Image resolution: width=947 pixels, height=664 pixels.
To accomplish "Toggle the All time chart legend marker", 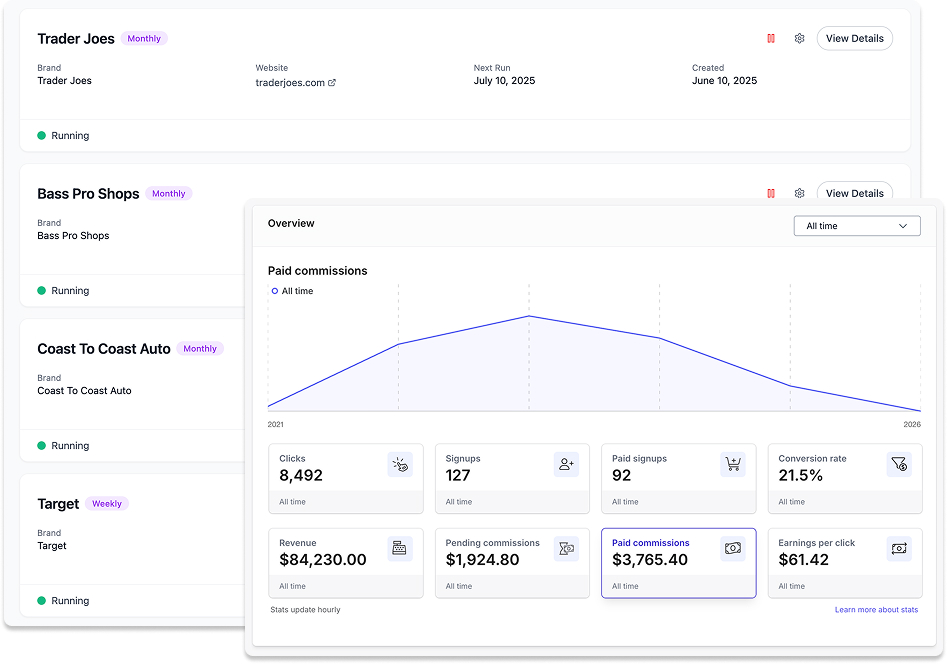I will (x=275, y=291).
